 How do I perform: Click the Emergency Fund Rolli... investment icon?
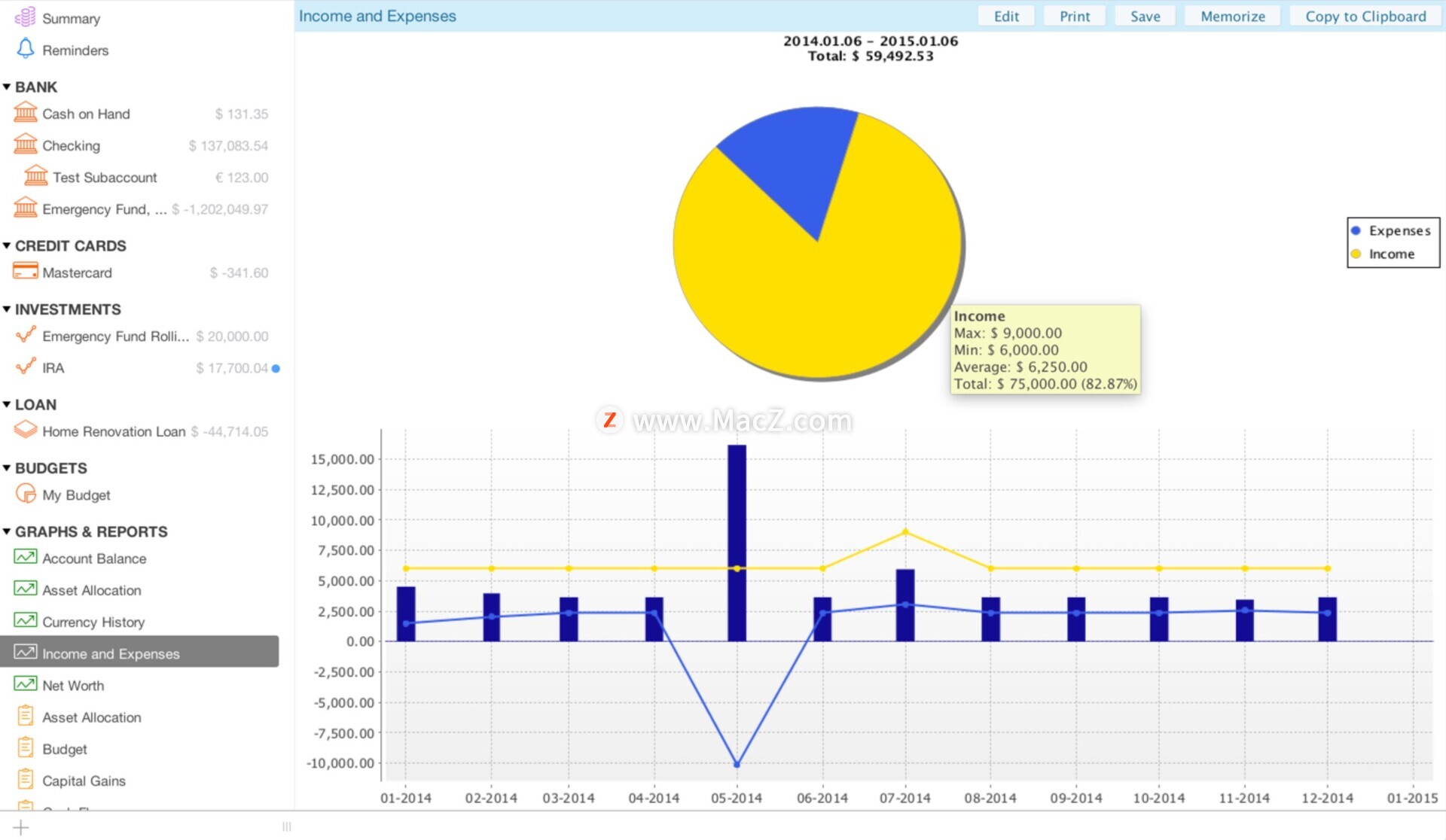26,335
